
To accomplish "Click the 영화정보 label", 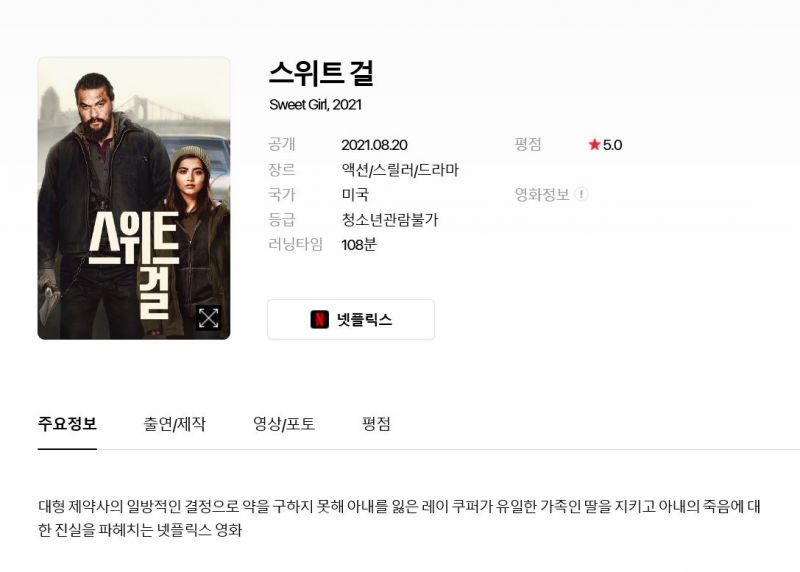I will coord(542,194).
